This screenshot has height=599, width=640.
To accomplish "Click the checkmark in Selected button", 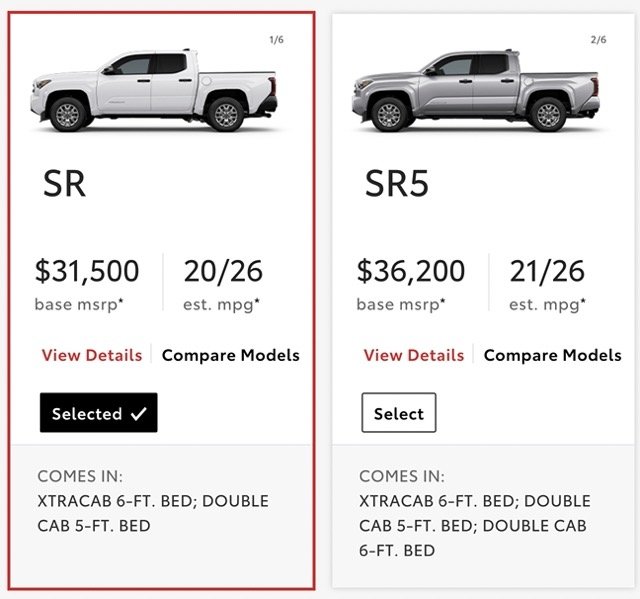I will 139,414.
